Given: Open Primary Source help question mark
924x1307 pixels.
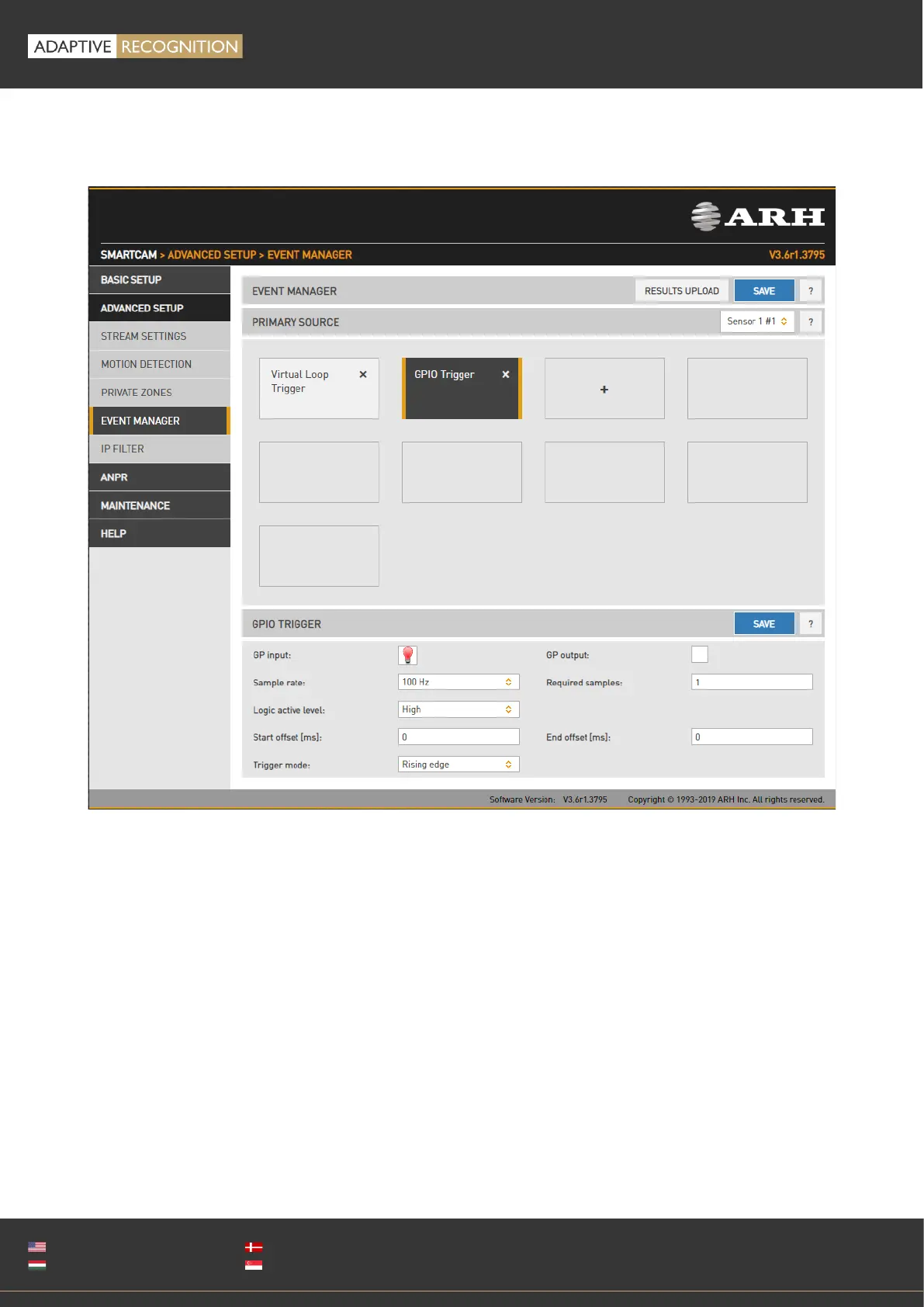Looking at the screenshot, I should tap(811, 321).
